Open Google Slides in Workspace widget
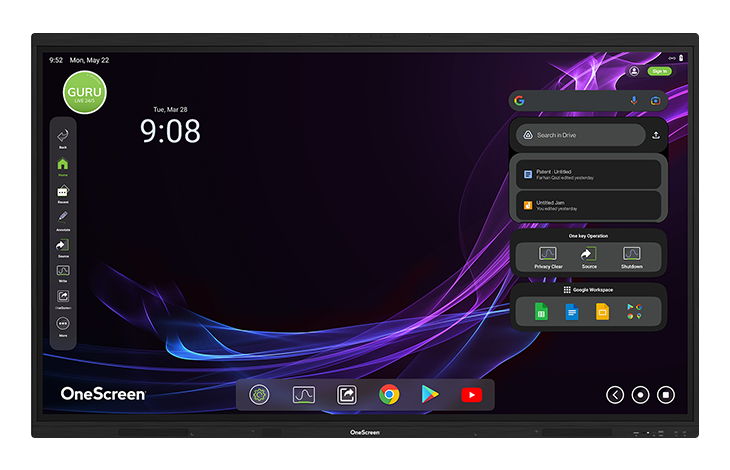The image size is (730, 470). pos(602,311)
